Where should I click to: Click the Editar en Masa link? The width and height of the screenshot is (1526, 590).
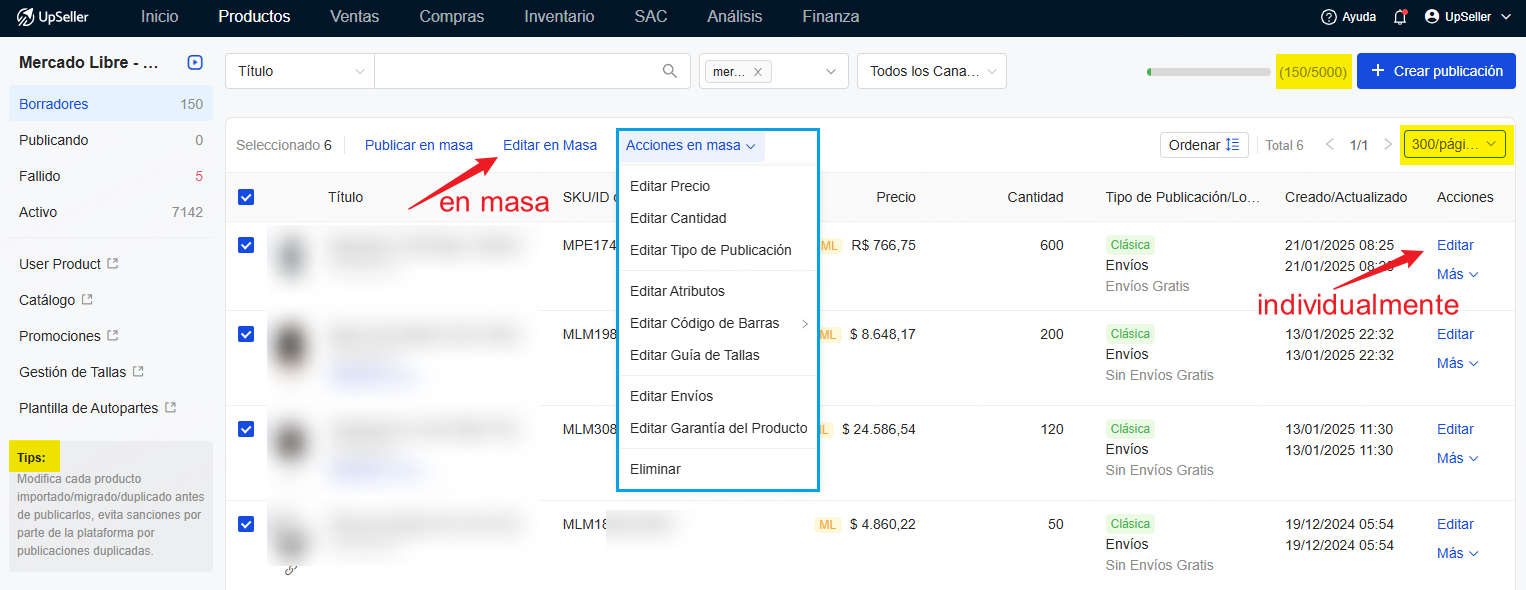[549, 145]
